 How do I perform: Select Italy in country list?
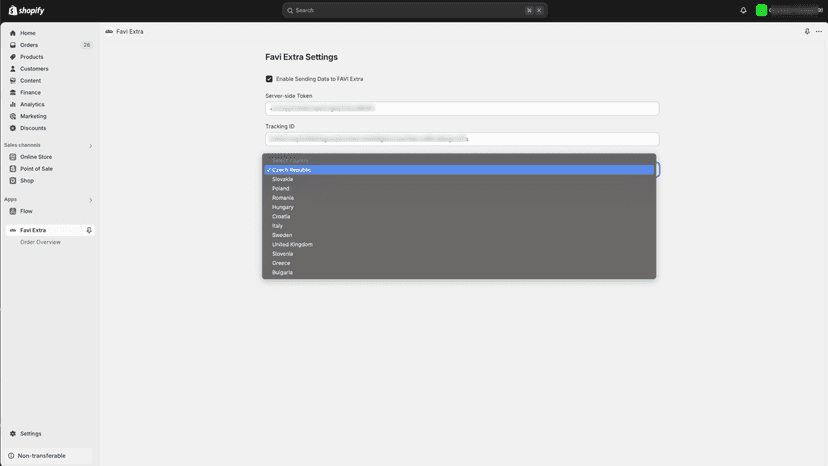tap(459, 226)
